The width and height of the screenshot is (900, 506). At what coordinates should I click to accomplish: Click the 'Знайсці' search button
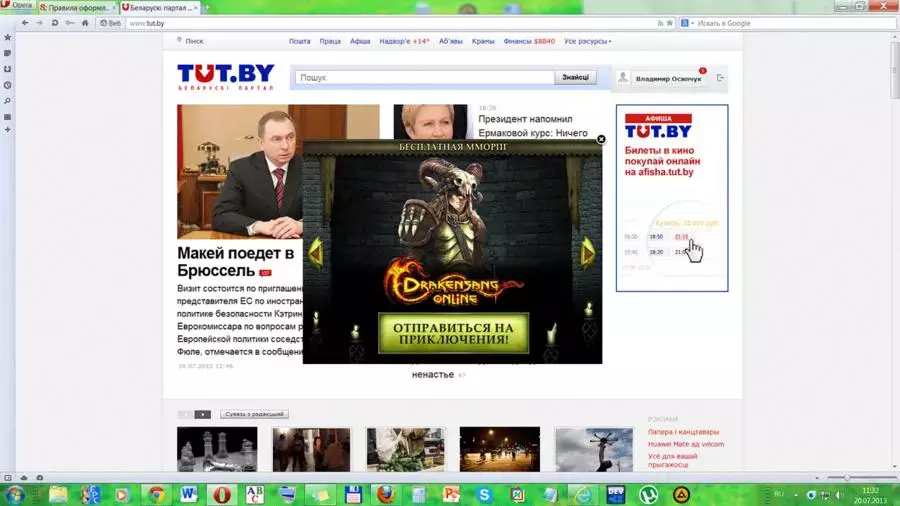click(575, 77)
